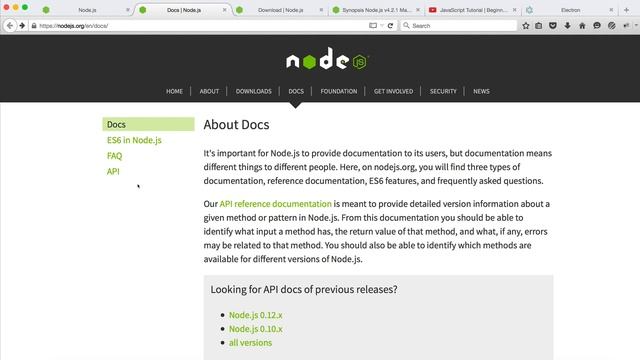The width and height of the screenshot is (640, 360).
Task: Open a new tab with the plus button
Action: point(627,10)
